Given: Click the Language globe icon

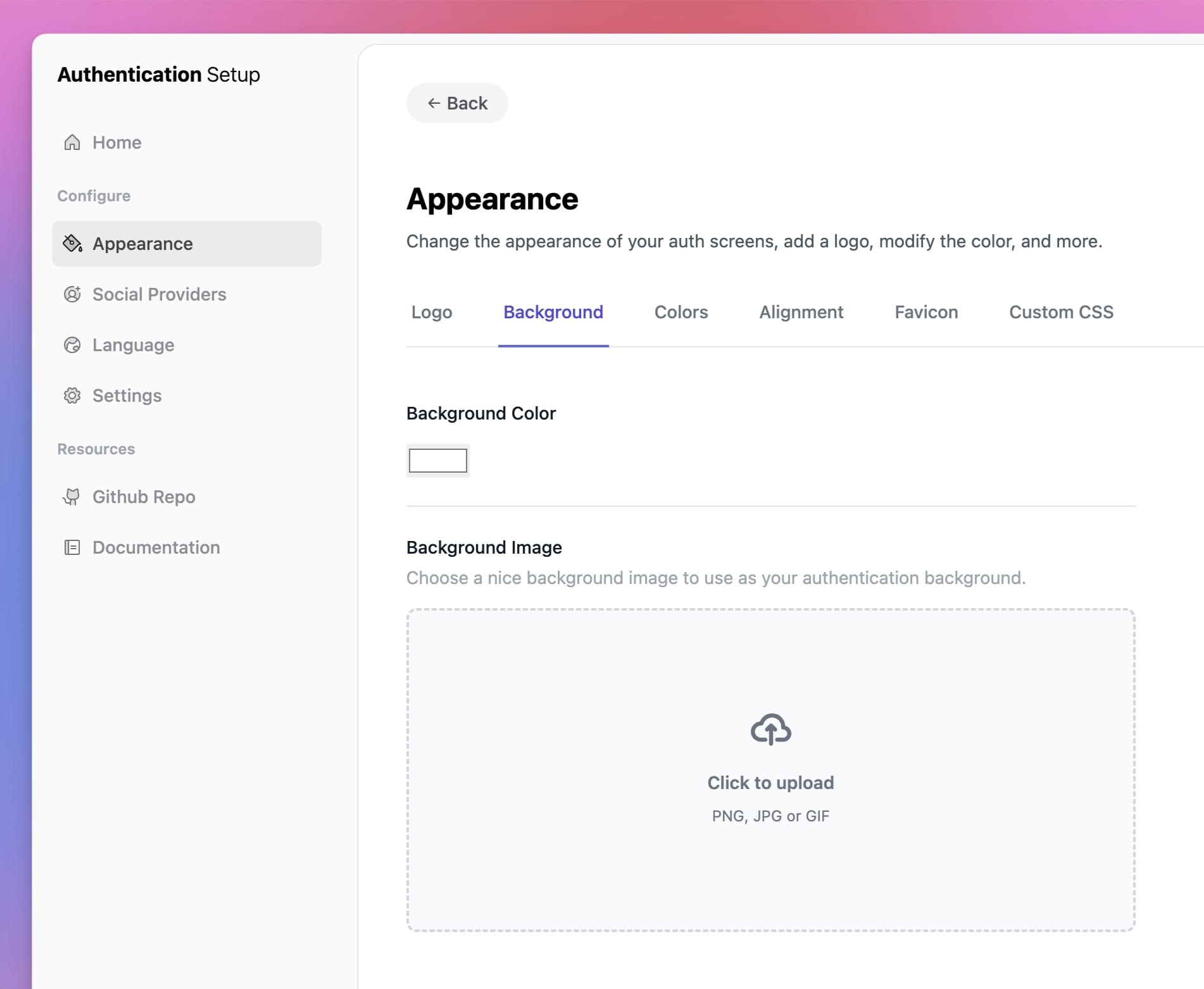Looking at the screenshot, I should (x=72, y=345).
